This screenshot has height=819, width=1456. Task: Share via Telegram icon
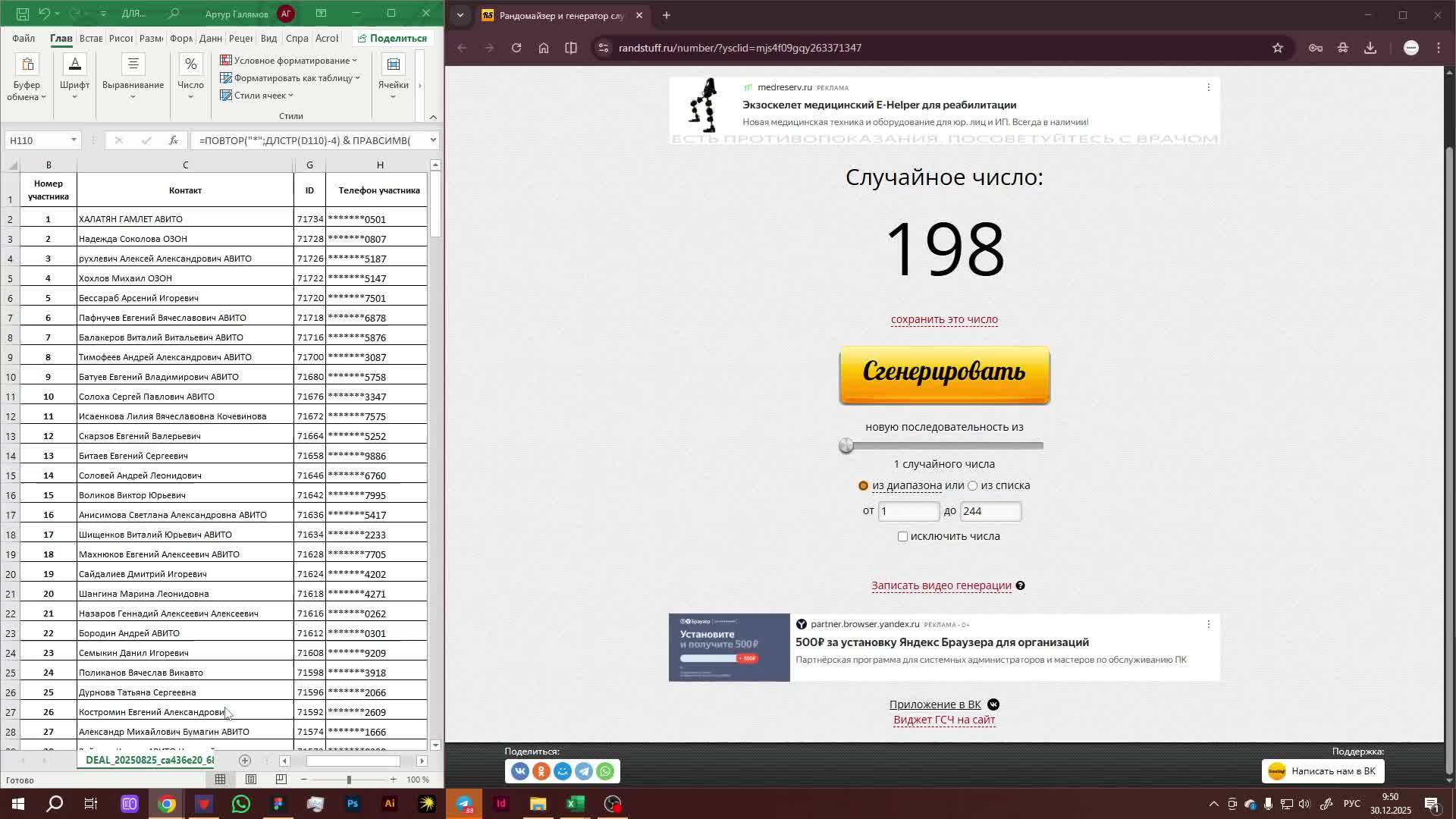coord(584,771)
